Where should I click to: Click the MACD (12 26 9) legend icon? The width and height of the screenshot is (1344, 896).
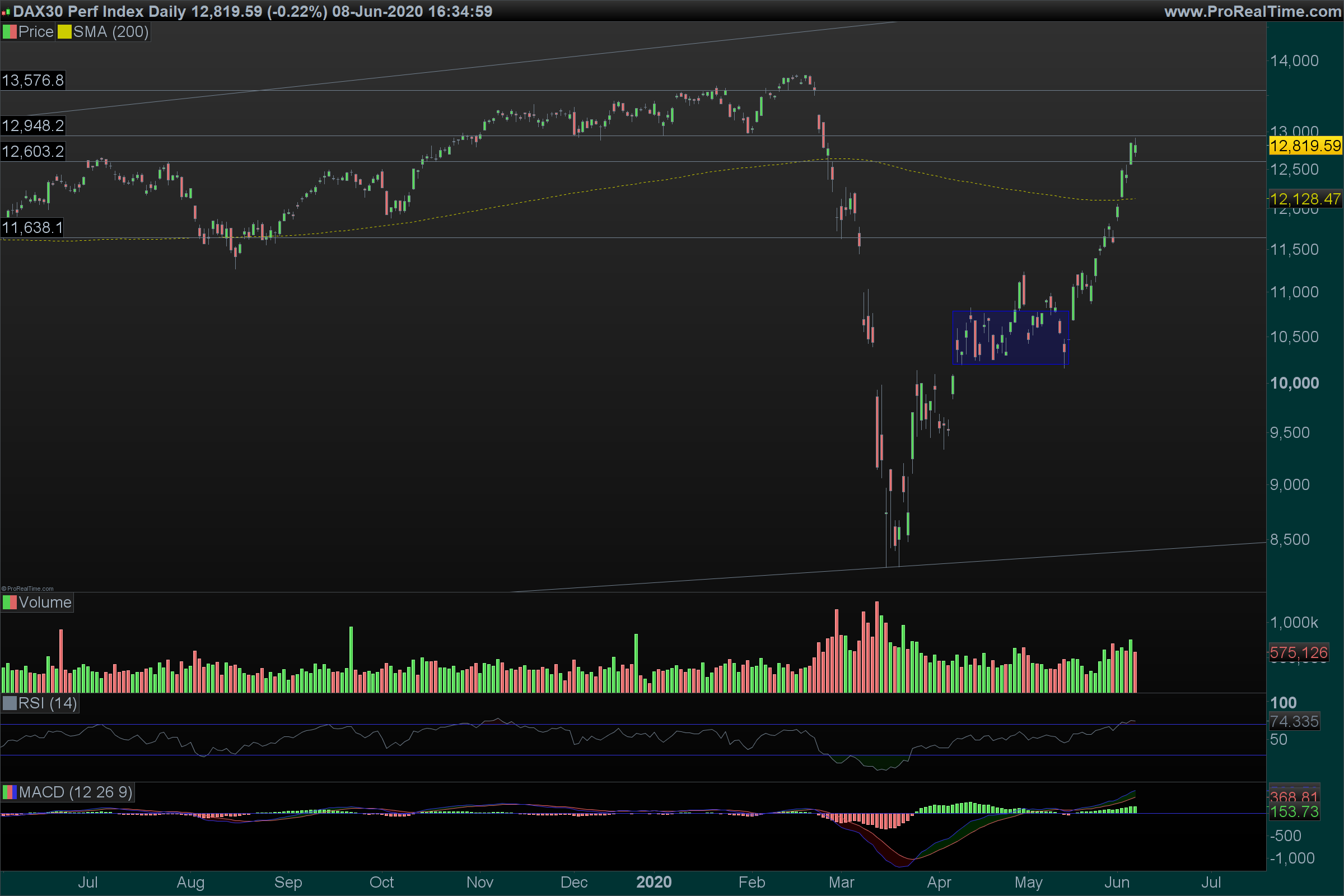[x=10, y=792]
